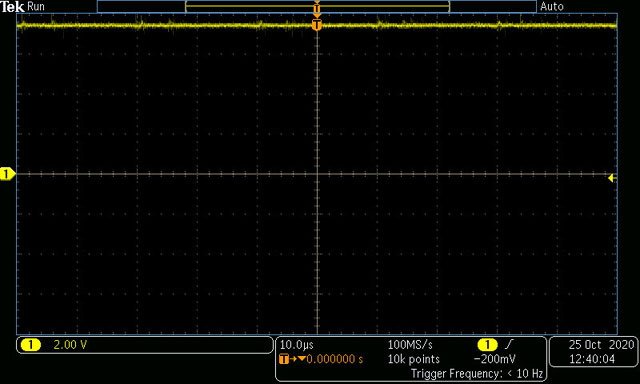Click the 10k points record length readout
Image resolution: width=640 pixels, height=384 pixels.
click(x=413, y=359)
